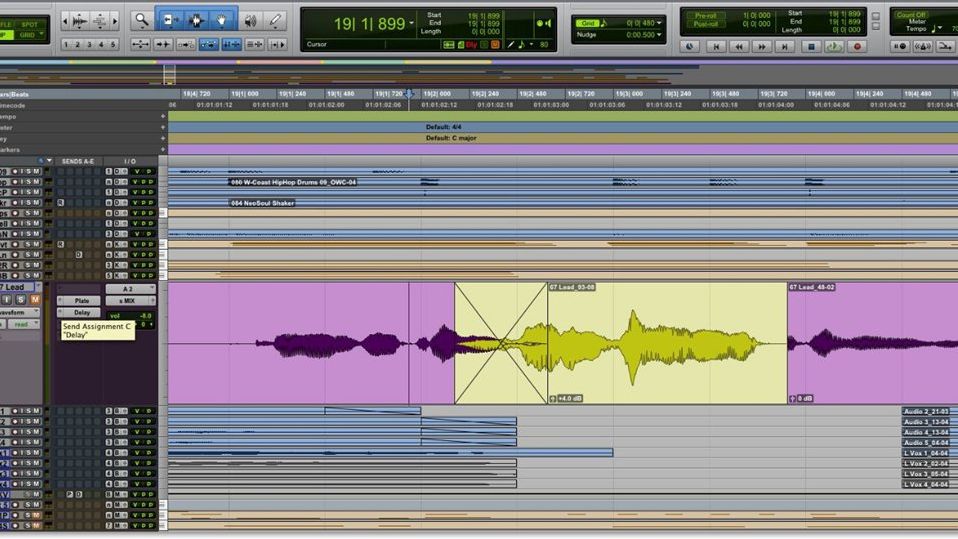The height and width of the screenshot is (539, 958).
Task: Click +4.0 dB clip gain badge
Action: [566, 398]
